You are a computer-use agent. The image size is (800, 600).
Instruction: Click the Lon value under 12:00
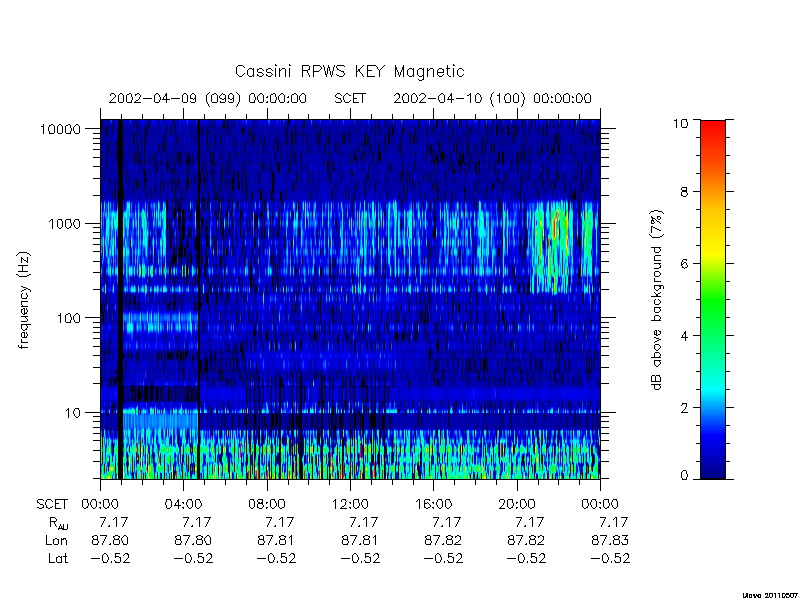360,540
